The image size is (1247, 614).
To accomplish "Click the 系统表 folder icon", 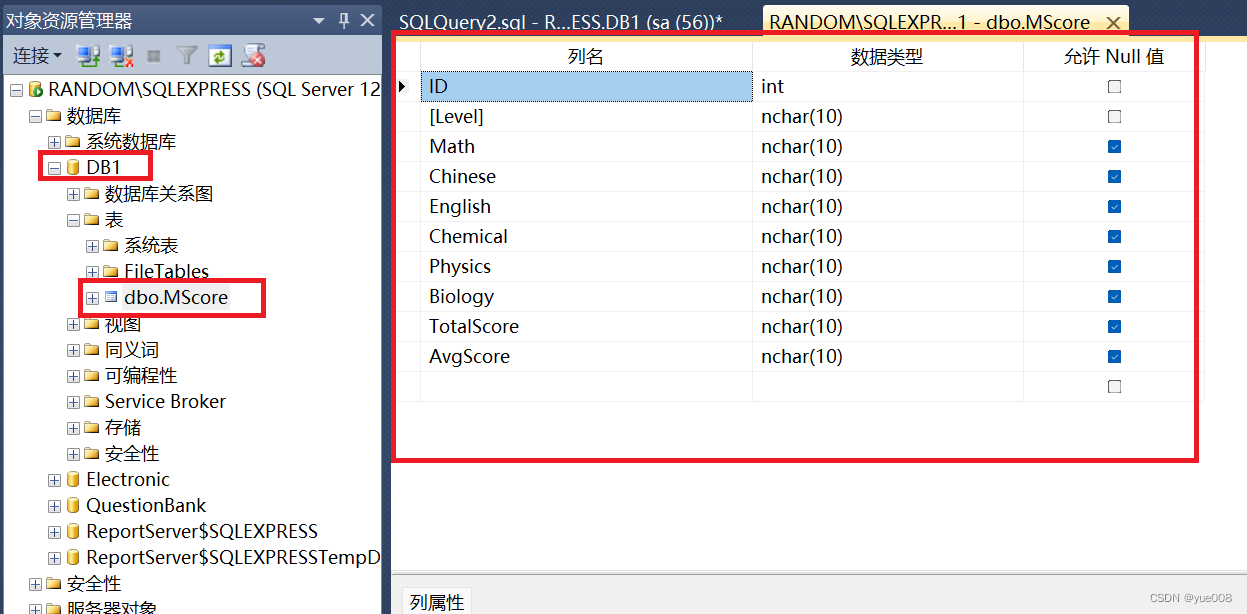I will tap(111, 245).
